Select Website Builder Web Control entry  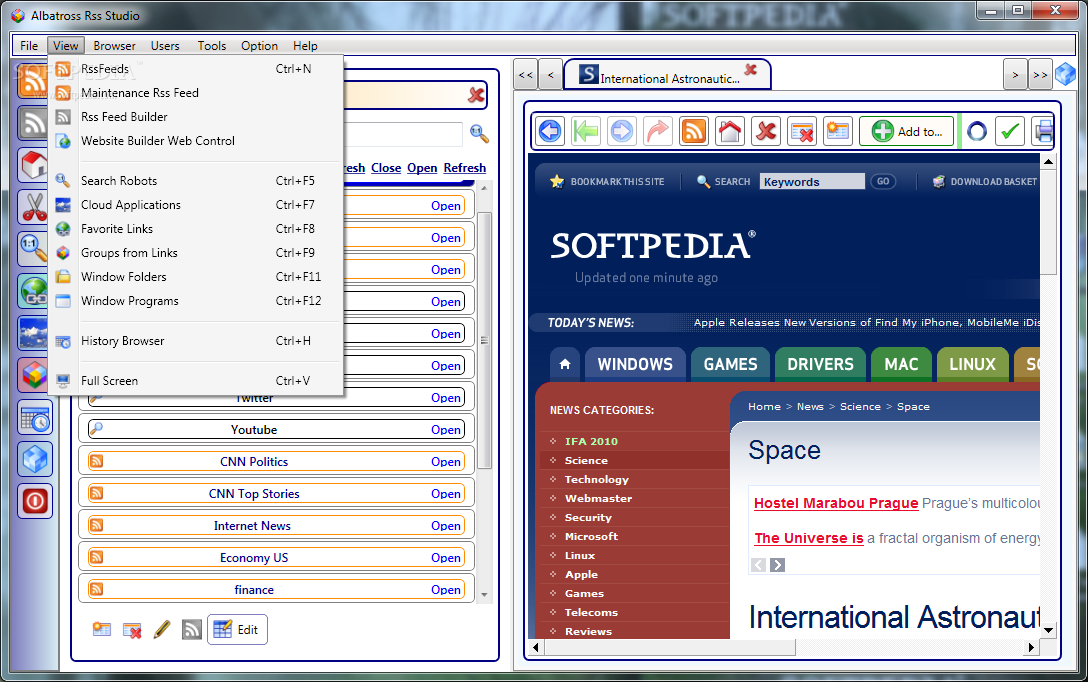tap(196, 141)
